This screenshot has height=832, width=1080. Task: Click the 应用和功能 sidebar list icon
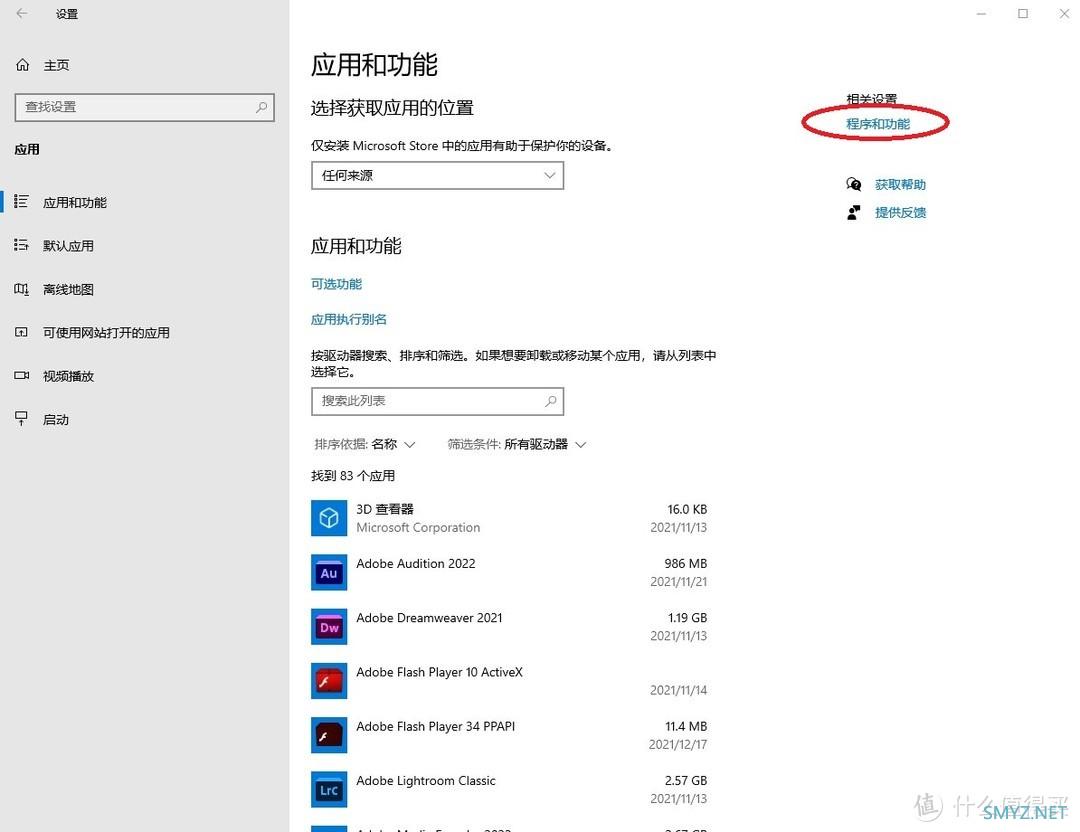[21, 201]
